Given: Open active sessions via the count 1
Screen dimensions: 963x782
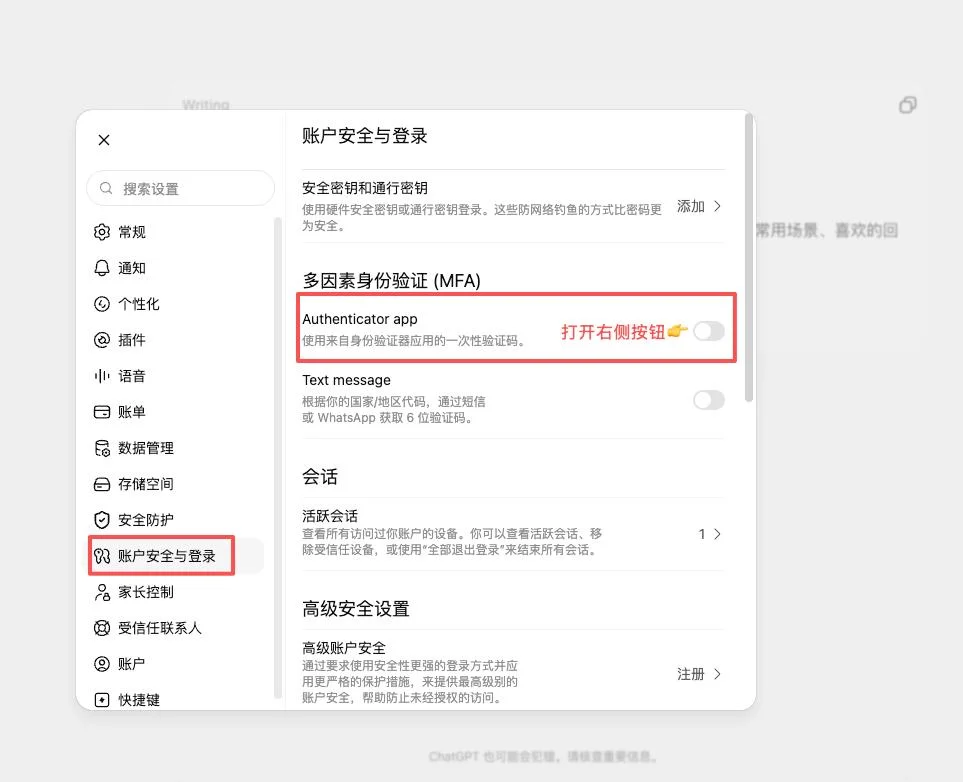Looking at the screenshot, I should coord(702,534).
